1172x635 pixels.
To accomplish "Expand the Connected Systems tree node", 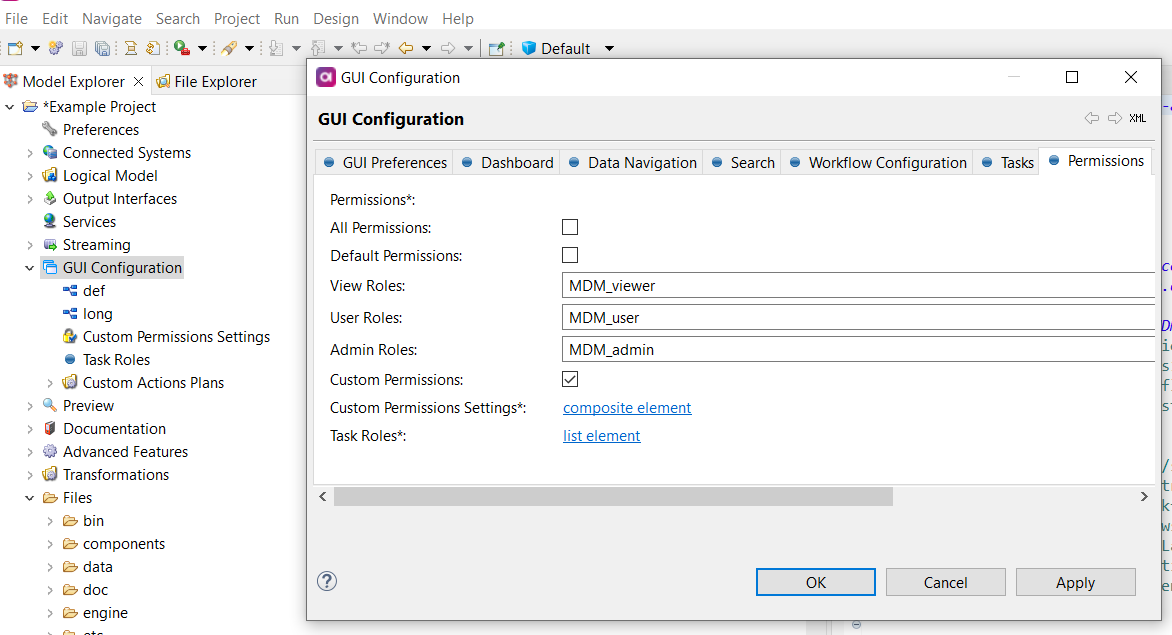I will point(30,153).
